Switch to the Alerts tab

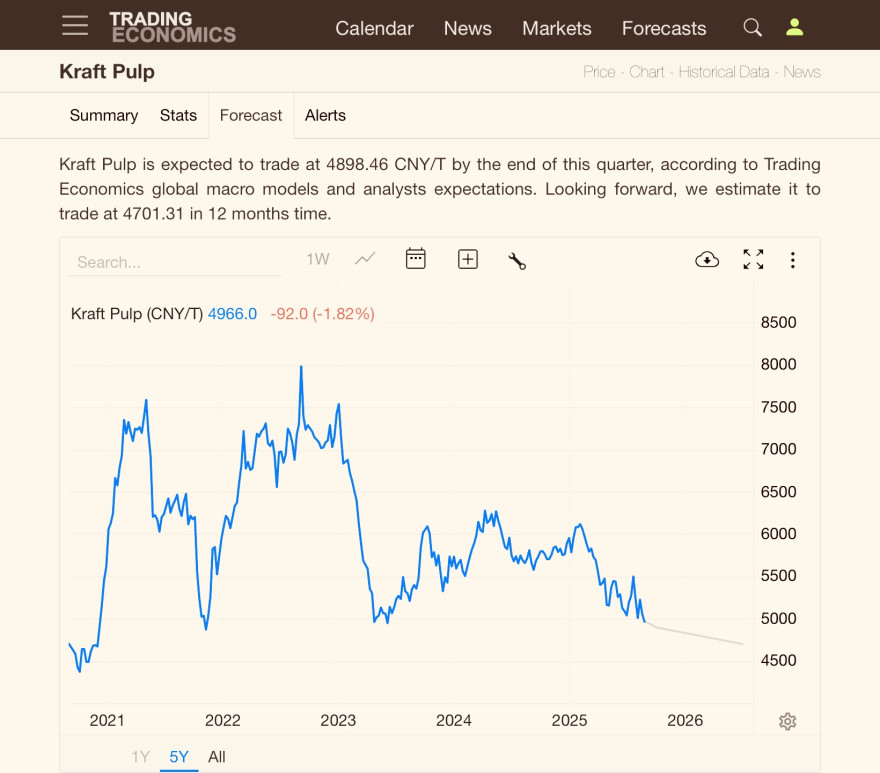coord(325,115)
